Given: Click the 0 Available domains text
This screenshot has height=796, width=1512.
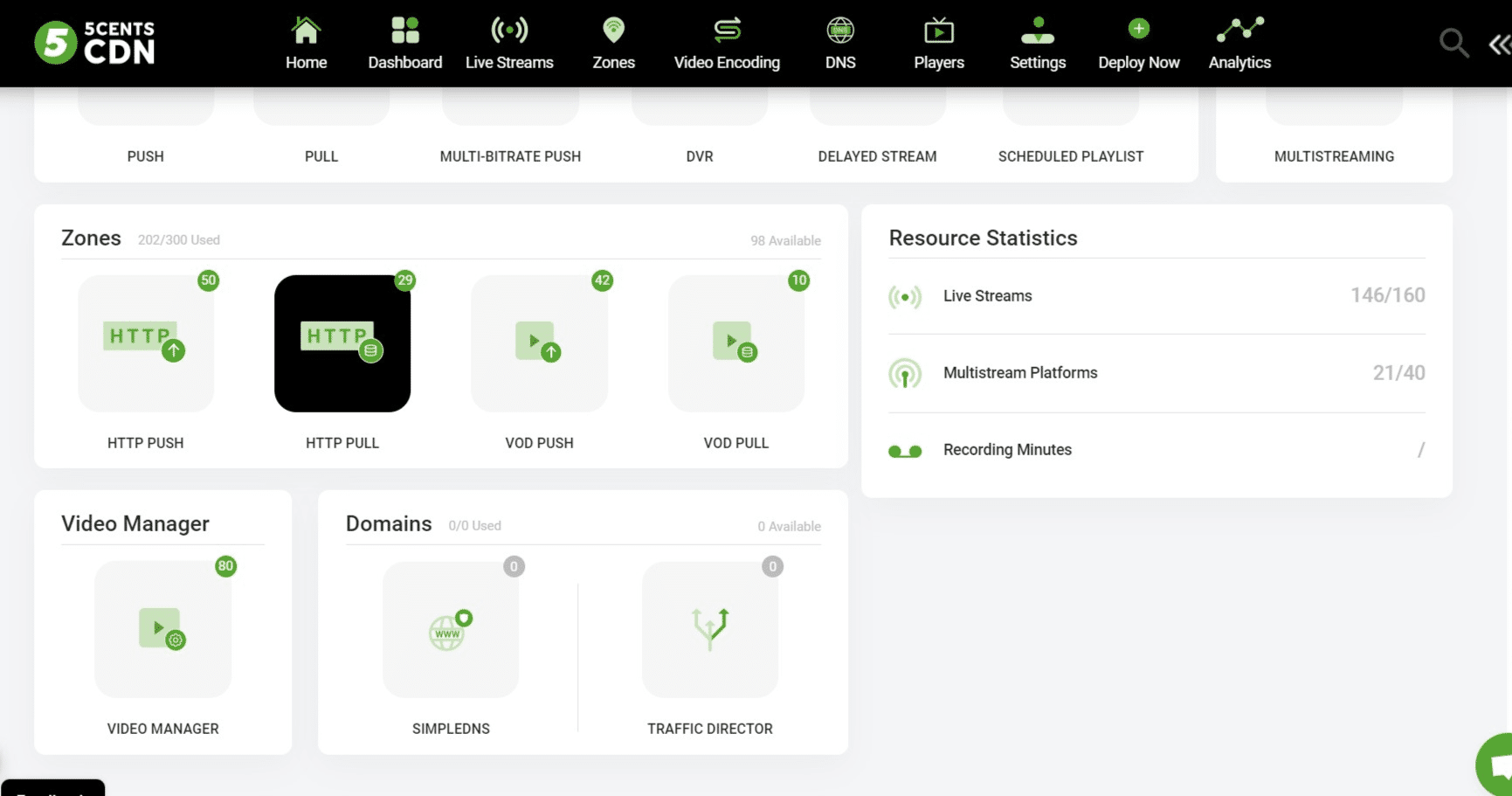Looking at the screenshot, I should [789, 526].
